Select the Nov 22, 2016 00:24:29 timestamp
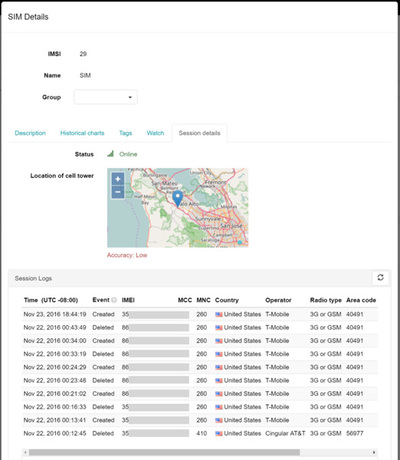 click(55, 367)
